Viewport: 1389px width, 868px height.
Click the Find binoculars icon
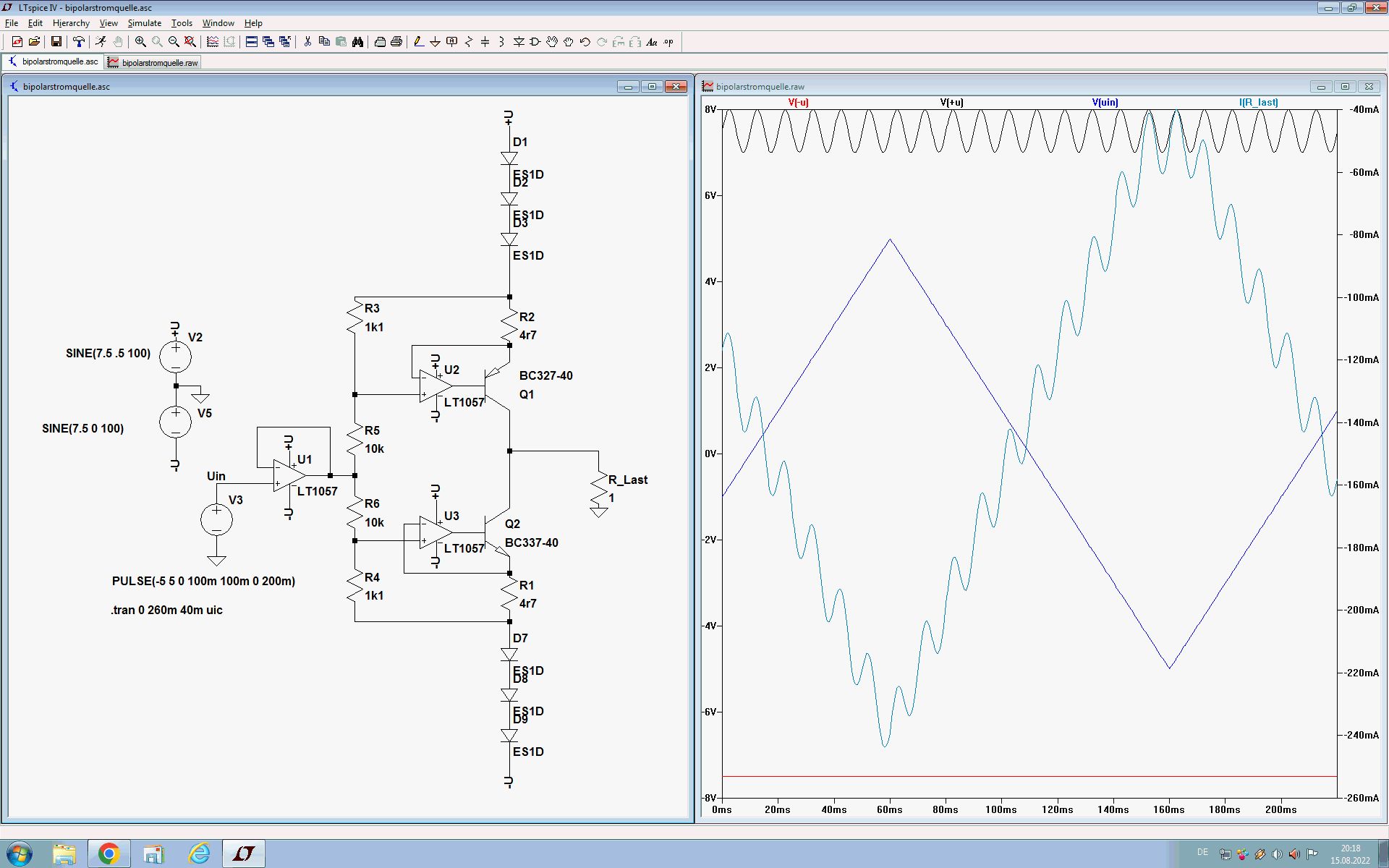pos(357,42)
